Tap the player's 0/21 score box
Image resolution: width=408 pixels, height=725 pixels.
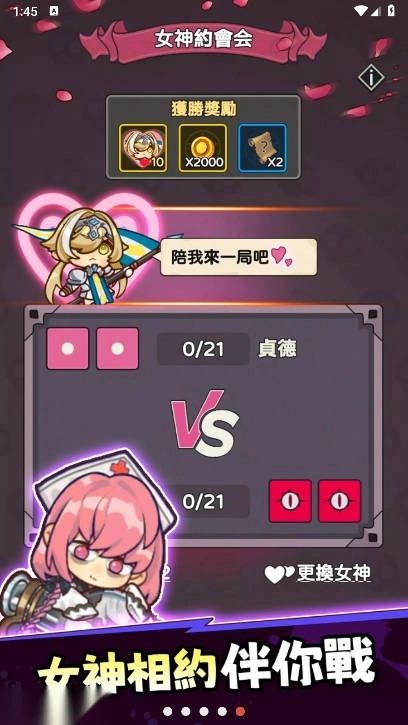203,501
